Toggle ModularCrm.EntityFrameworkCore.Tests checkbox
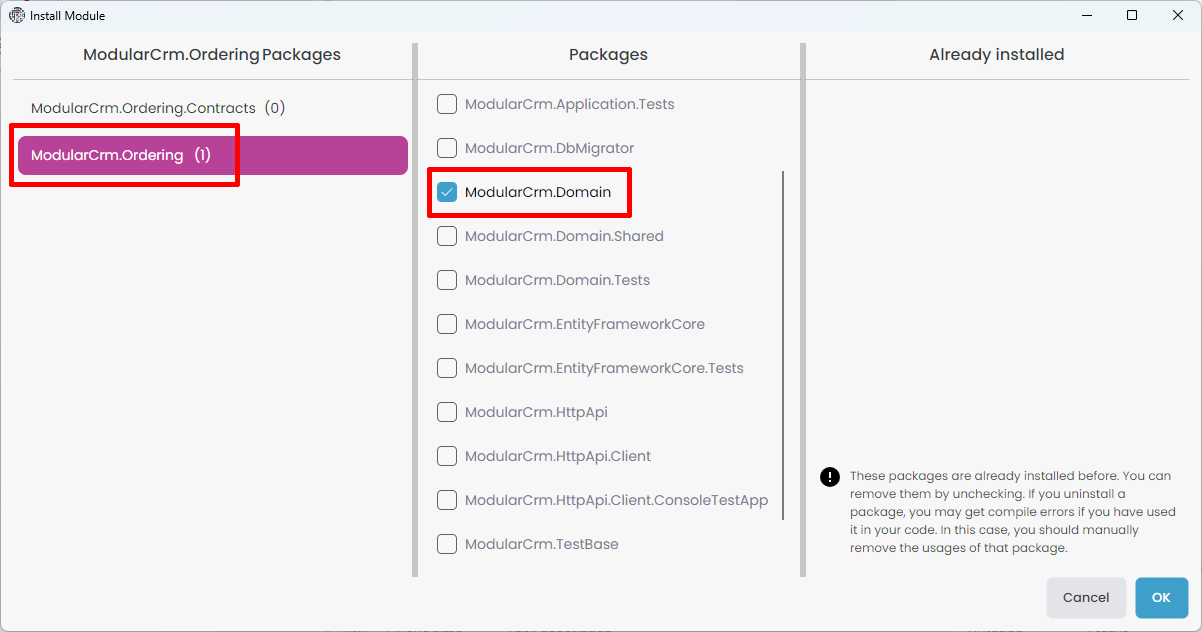1202x632 pixels. (x=447, y=368)
